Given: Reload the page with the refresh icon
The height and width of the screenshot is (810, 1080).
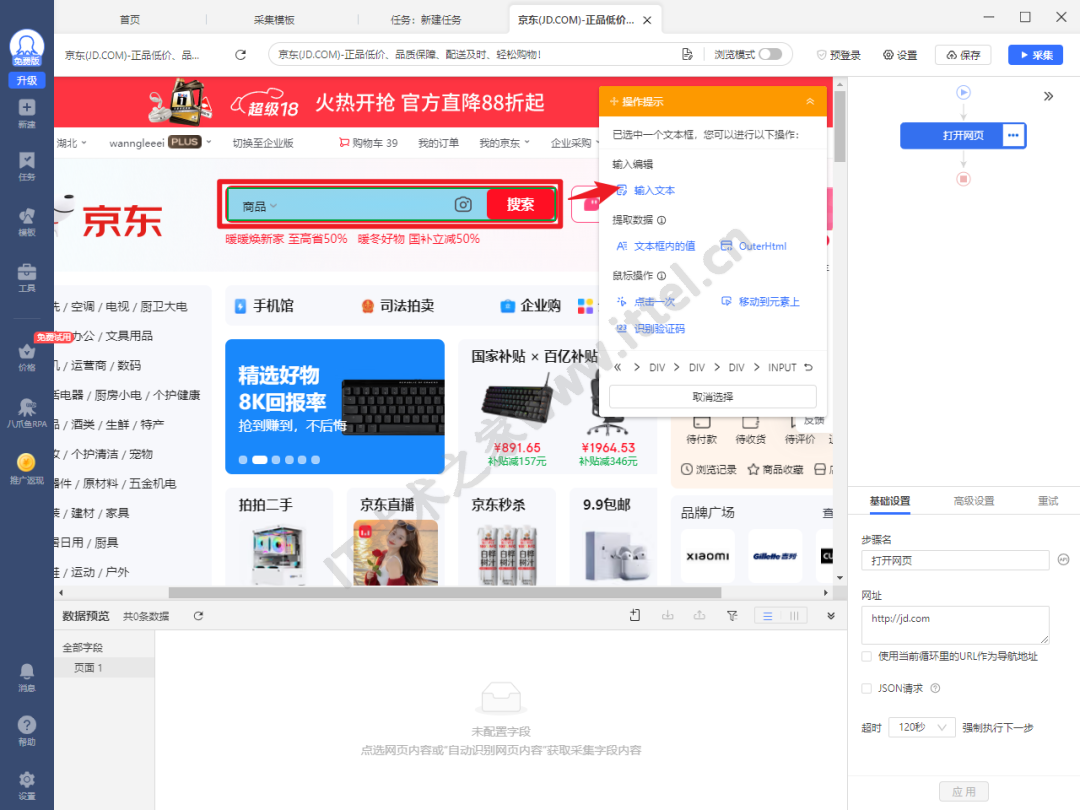Looking at the screenshot, I should click(x=240, y=55).
